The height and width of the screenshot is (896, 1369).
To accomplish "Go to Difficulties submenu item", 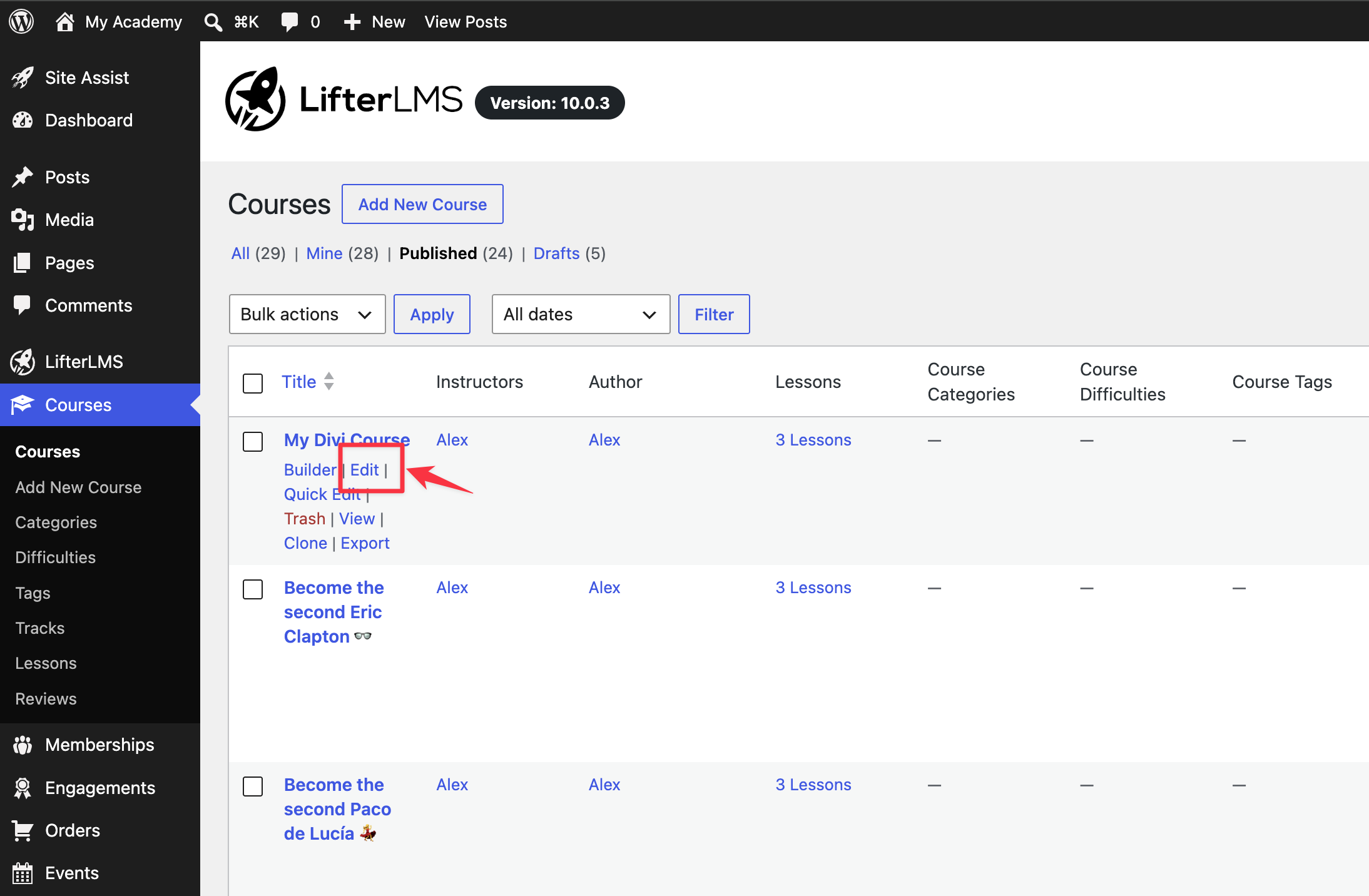I will tap(56, 557).
